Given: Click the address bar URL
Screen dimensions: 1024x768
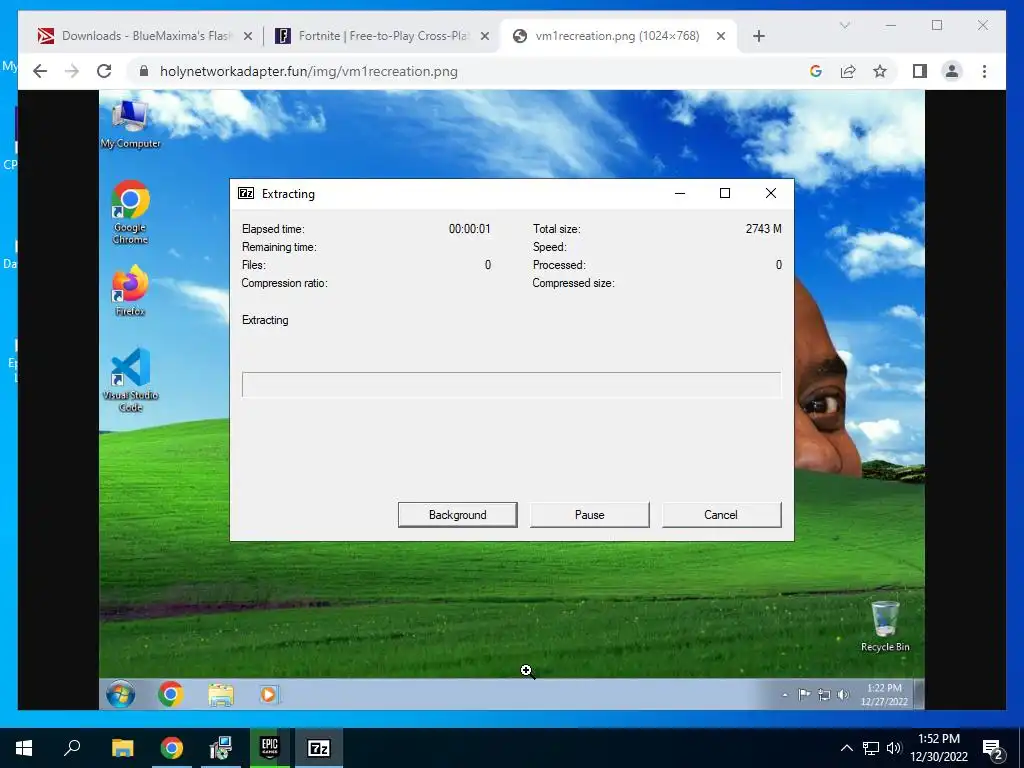Looking at the screenshot, I should coord(308,71).
